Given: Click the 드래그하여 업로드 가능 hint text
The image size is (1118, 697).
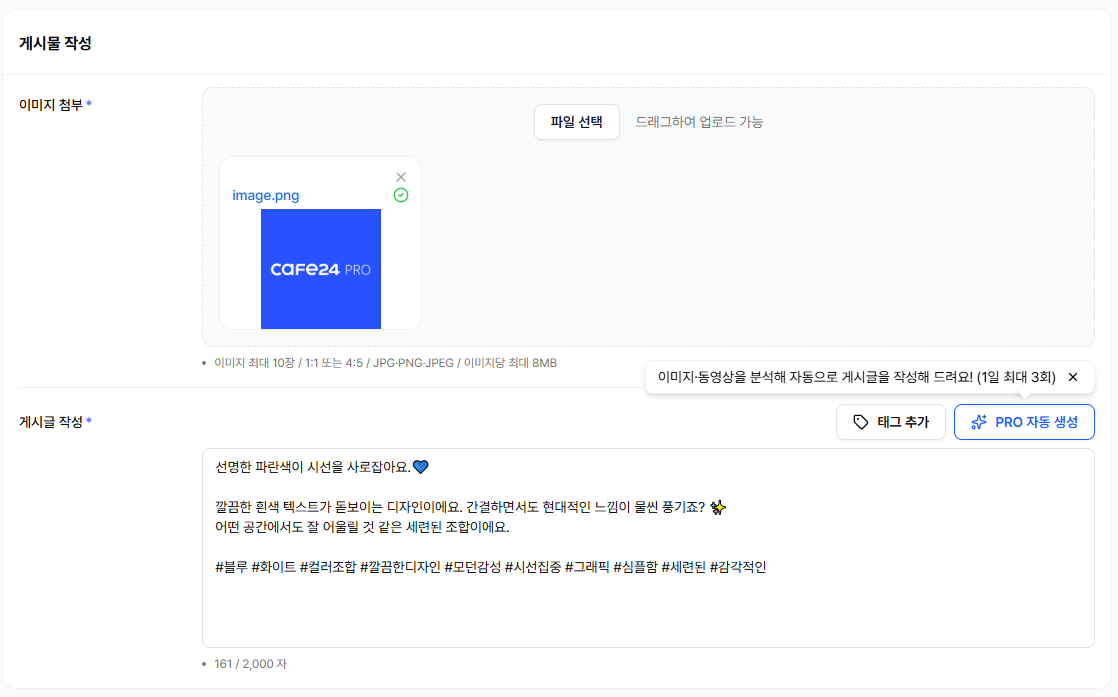Looking at the screenshot, I should (699, 122).
